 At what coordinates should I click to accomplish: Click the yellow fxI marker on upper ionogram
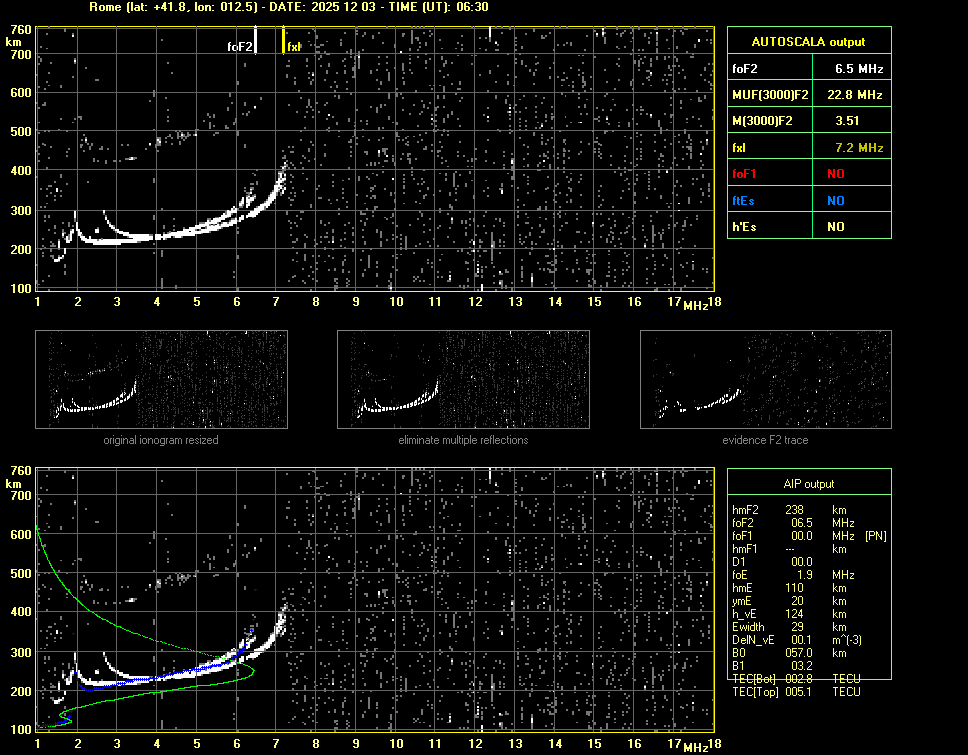pyautogui.click(x=284, y=40)
